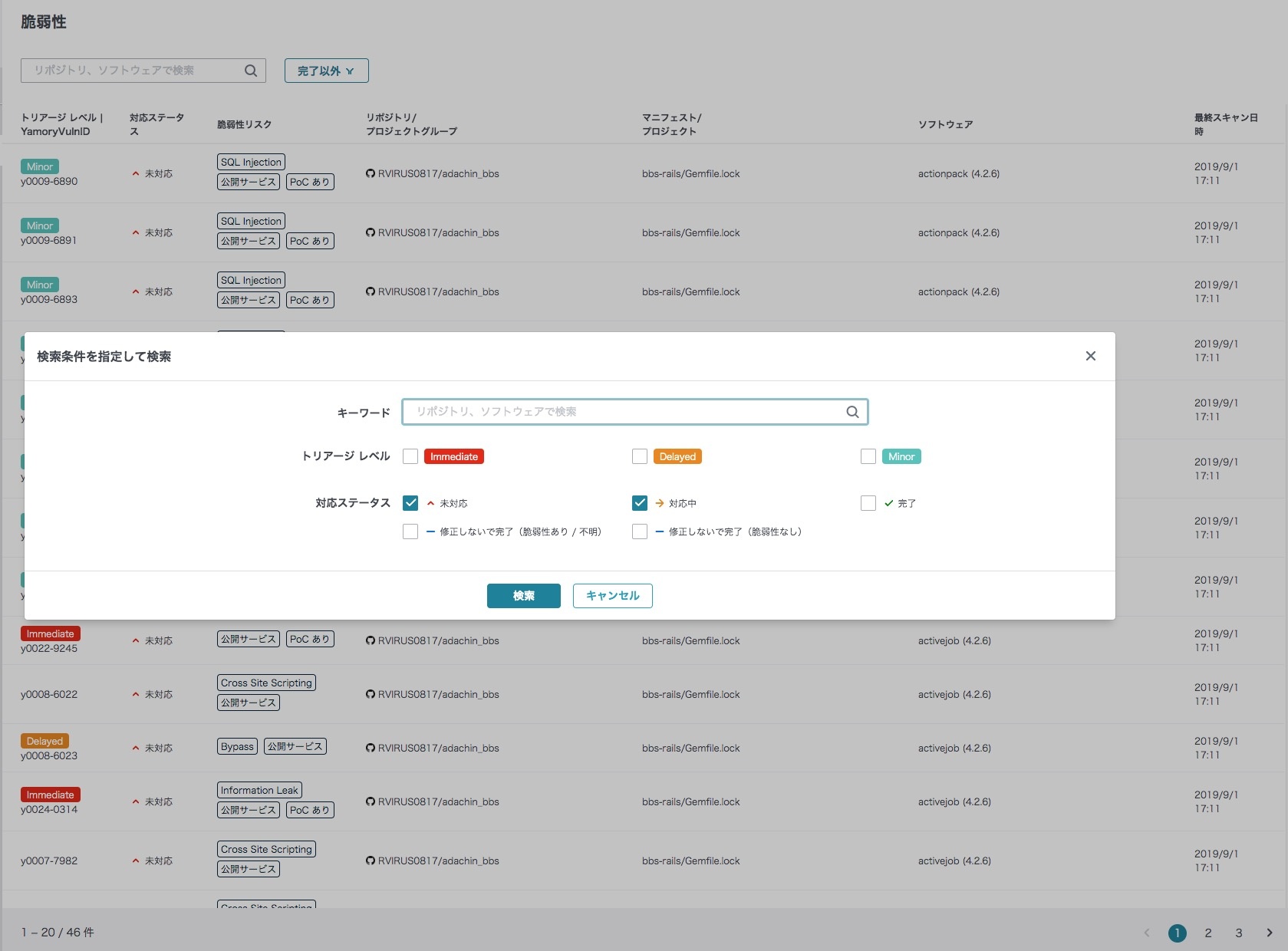Image resolution: width=1288 pixels, height=951 pixels.
Task: Close the search conditions dialog
Action: tap(1090, 356)
